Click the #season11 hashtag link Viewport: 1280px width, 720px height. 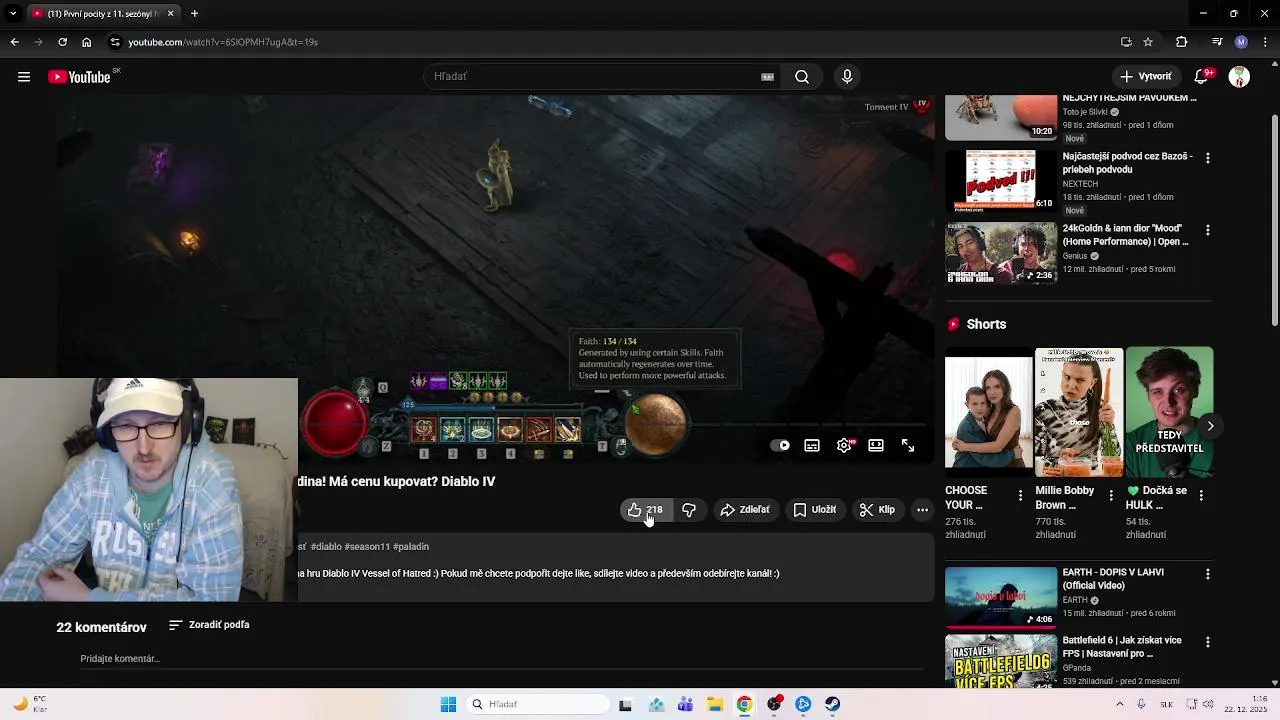(x=367, y=547)
